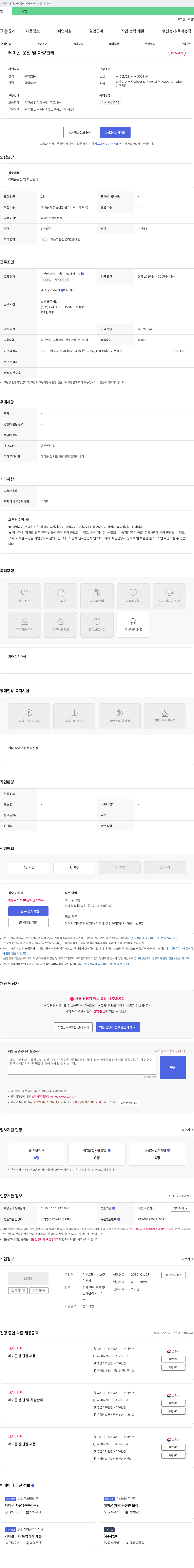This screenshot has height=1568, width=194.
Task: Open 더보기 beside 기업정보 heading
Action: tap(187, 1259)
